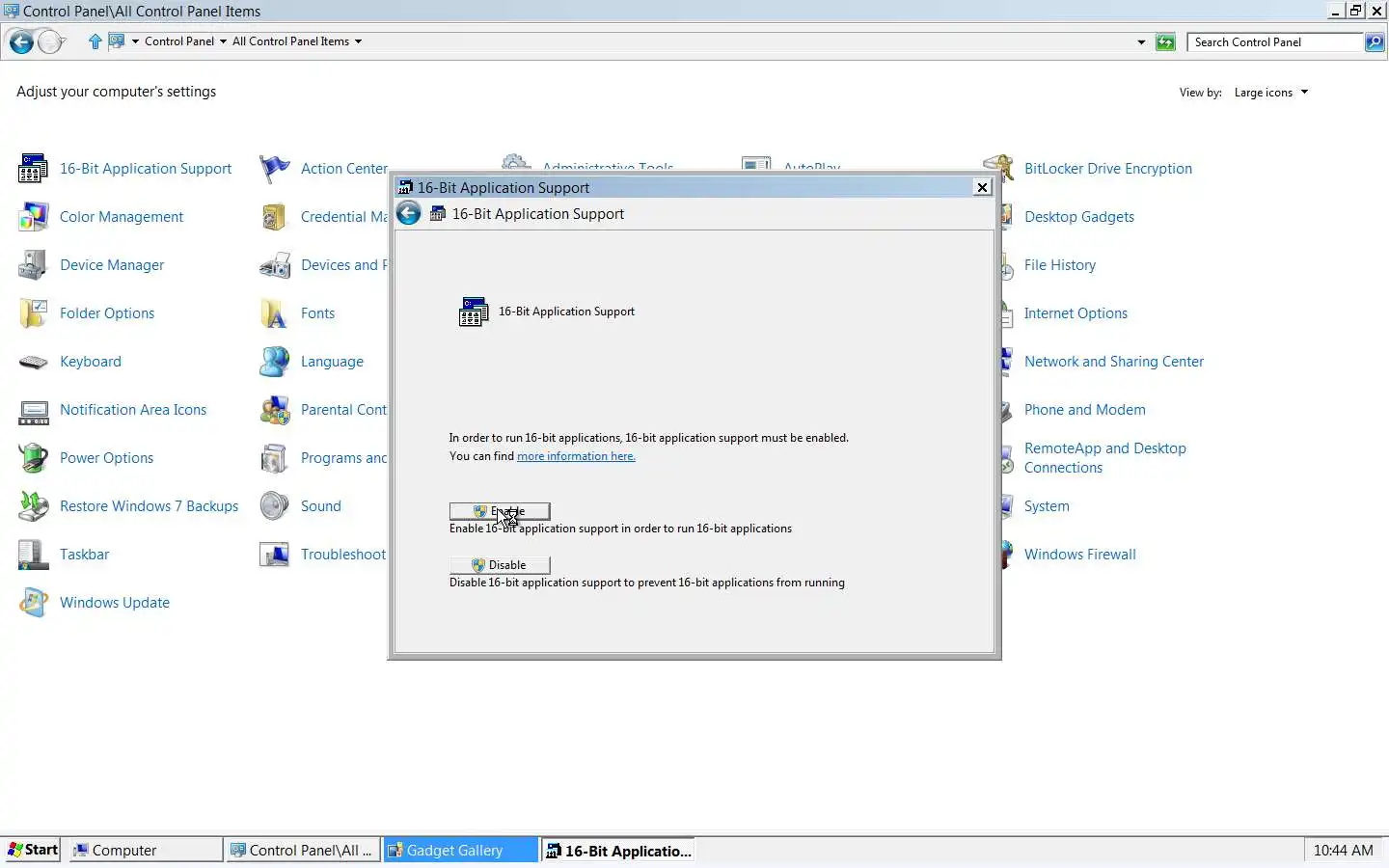The image size is (1389, 868).
Task: Expand the root breadcrumb dropdown arrow
Action: point(135,41)
